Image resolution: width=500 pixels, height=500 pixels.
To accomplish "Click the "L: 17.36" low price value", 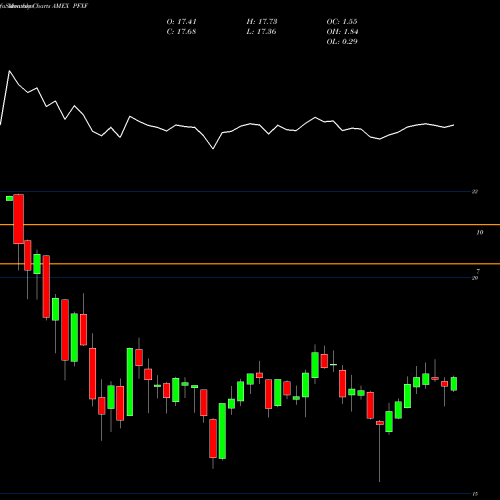I will (x=262, y=32).
